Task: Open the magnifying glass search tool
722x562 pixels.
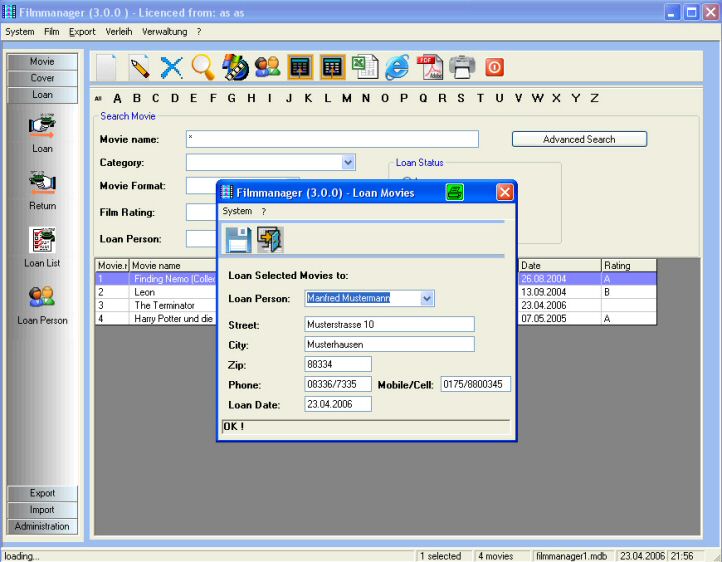Action: click(x=203, y=68)
